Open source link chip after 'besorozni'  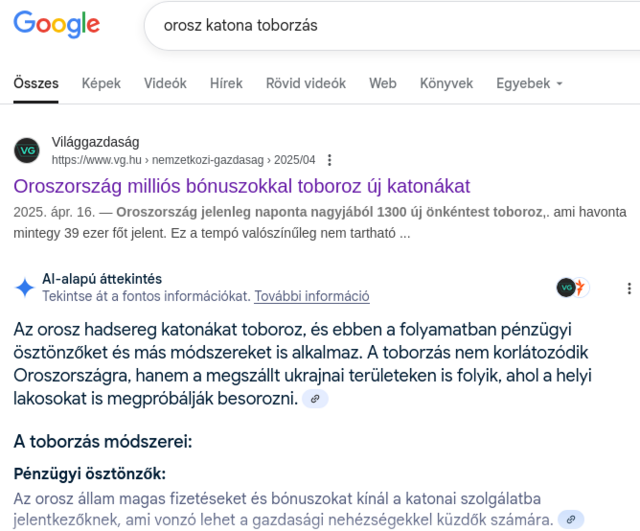tap(315, 399)
